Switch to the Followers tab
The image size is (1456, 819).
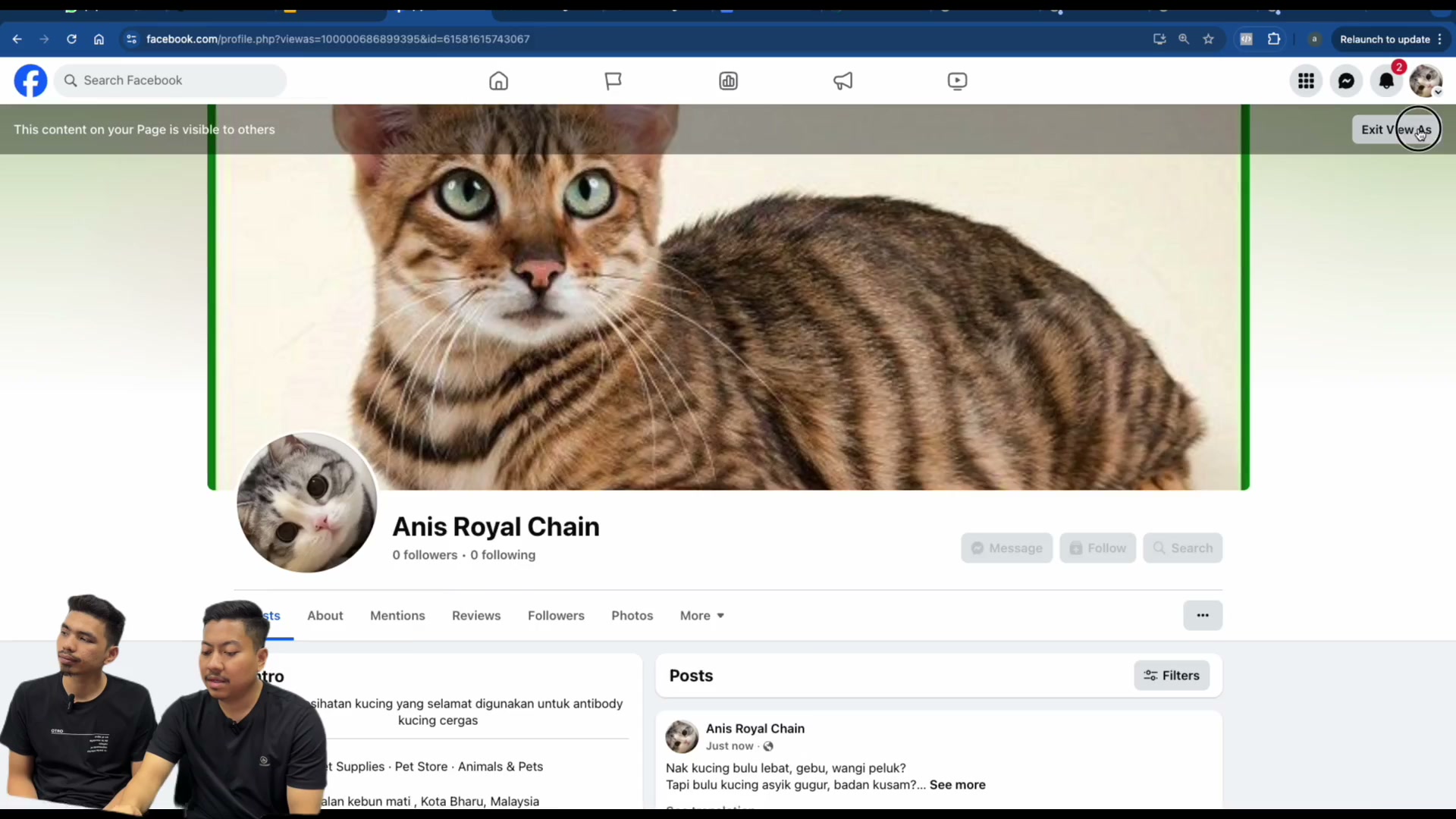pos(556,615)
